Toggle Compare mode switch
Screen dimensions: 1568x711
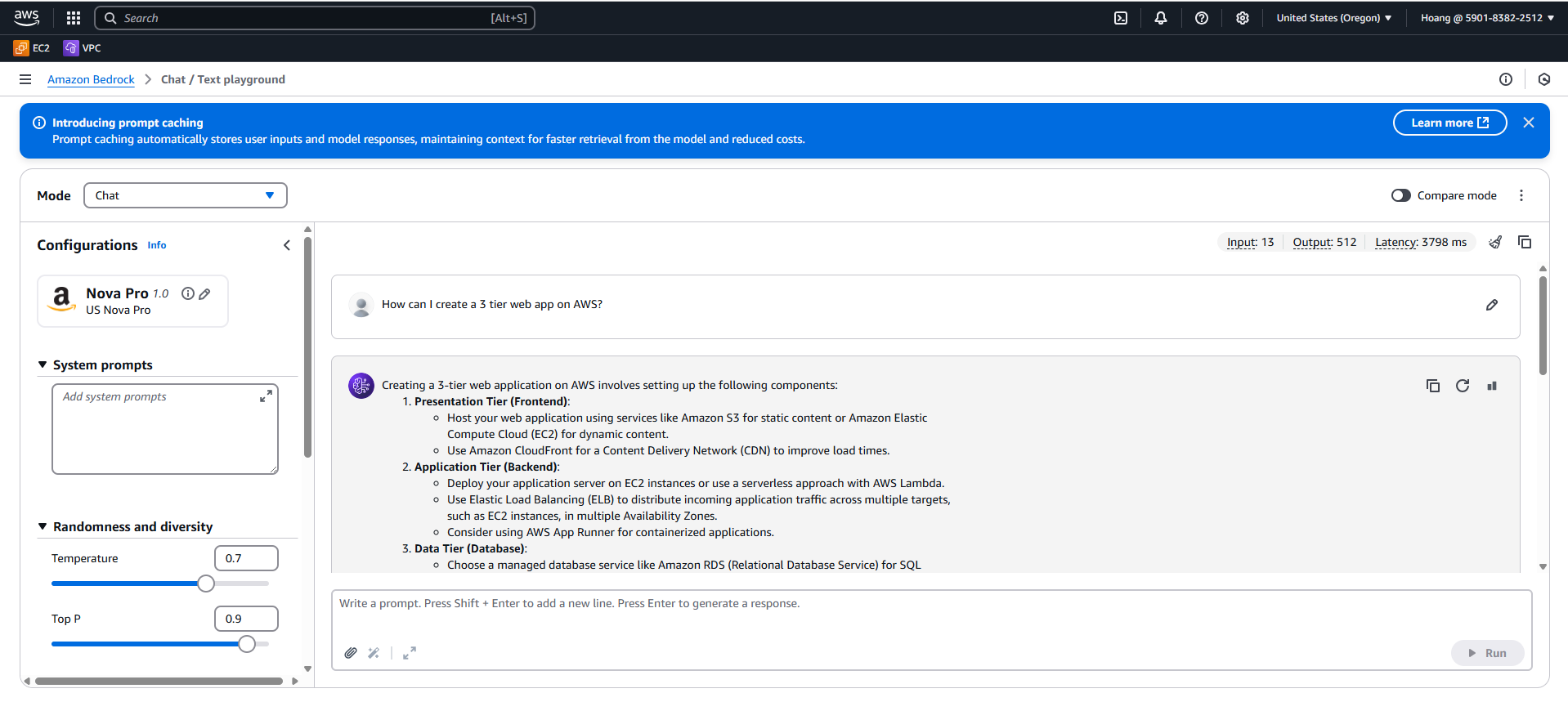[x=1401, y=195]
